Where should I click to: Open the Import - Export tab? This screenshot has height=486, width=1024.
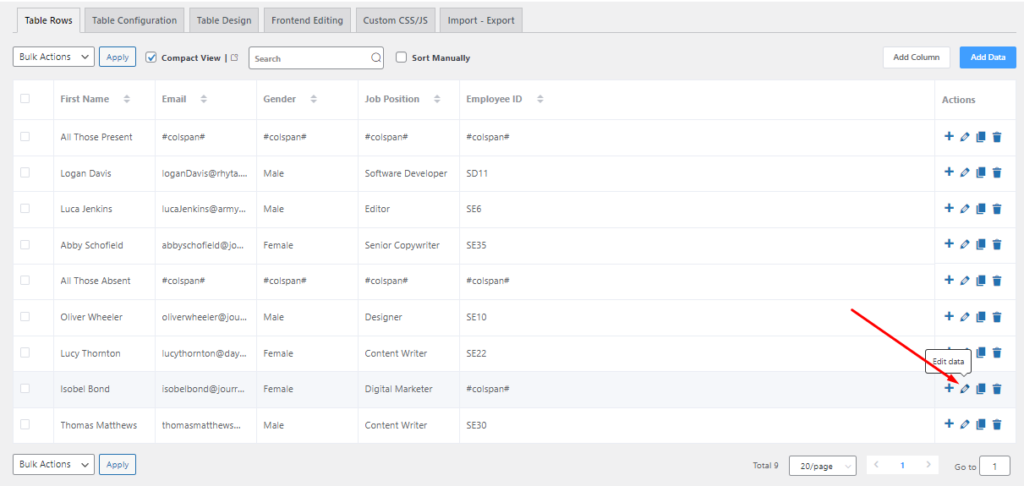pyautogui.click(x=481, y=20)
